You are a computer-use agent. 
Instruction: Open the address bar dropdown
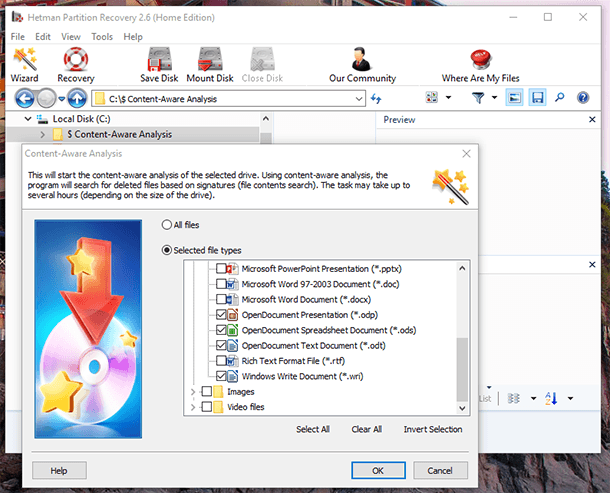pos(359,99)
